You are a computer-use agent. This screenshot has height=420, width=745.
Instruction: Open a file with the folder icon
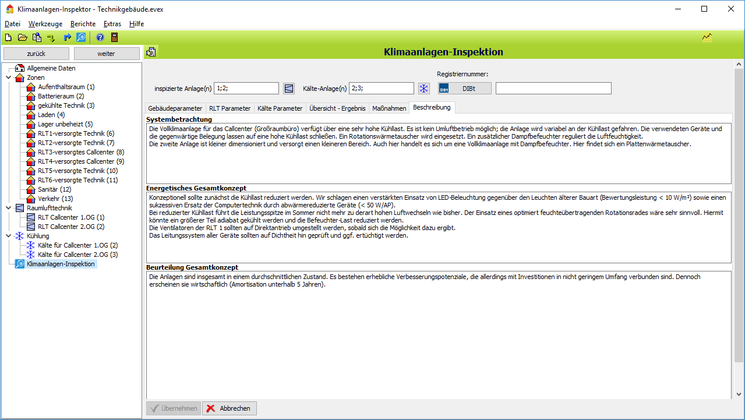click(22, 38)
